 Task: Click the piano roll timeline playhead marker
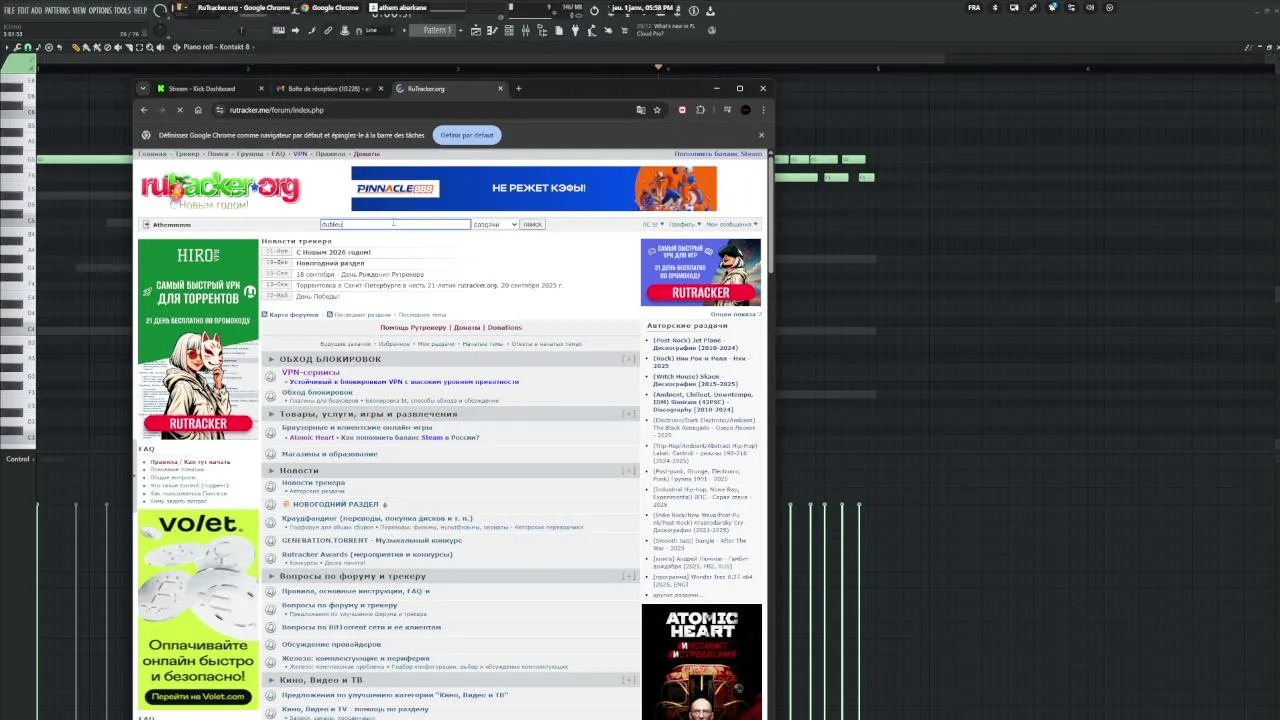[x=658, y=67]
